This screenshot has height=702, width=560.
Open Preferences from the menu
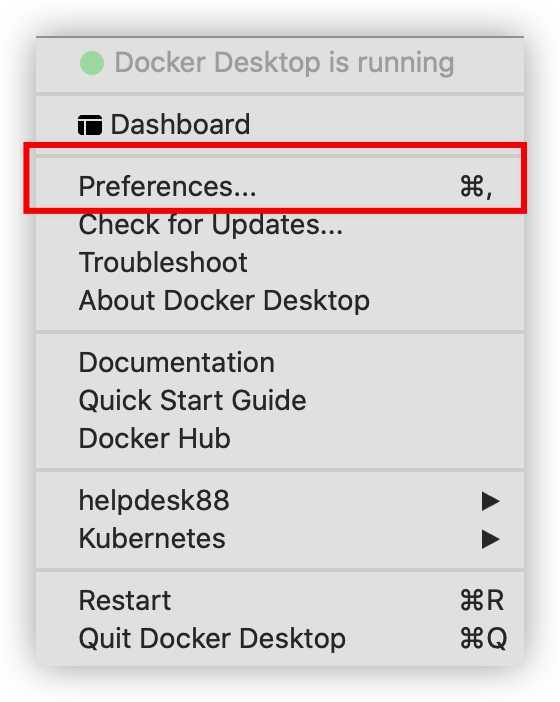[x=280, y=186]
